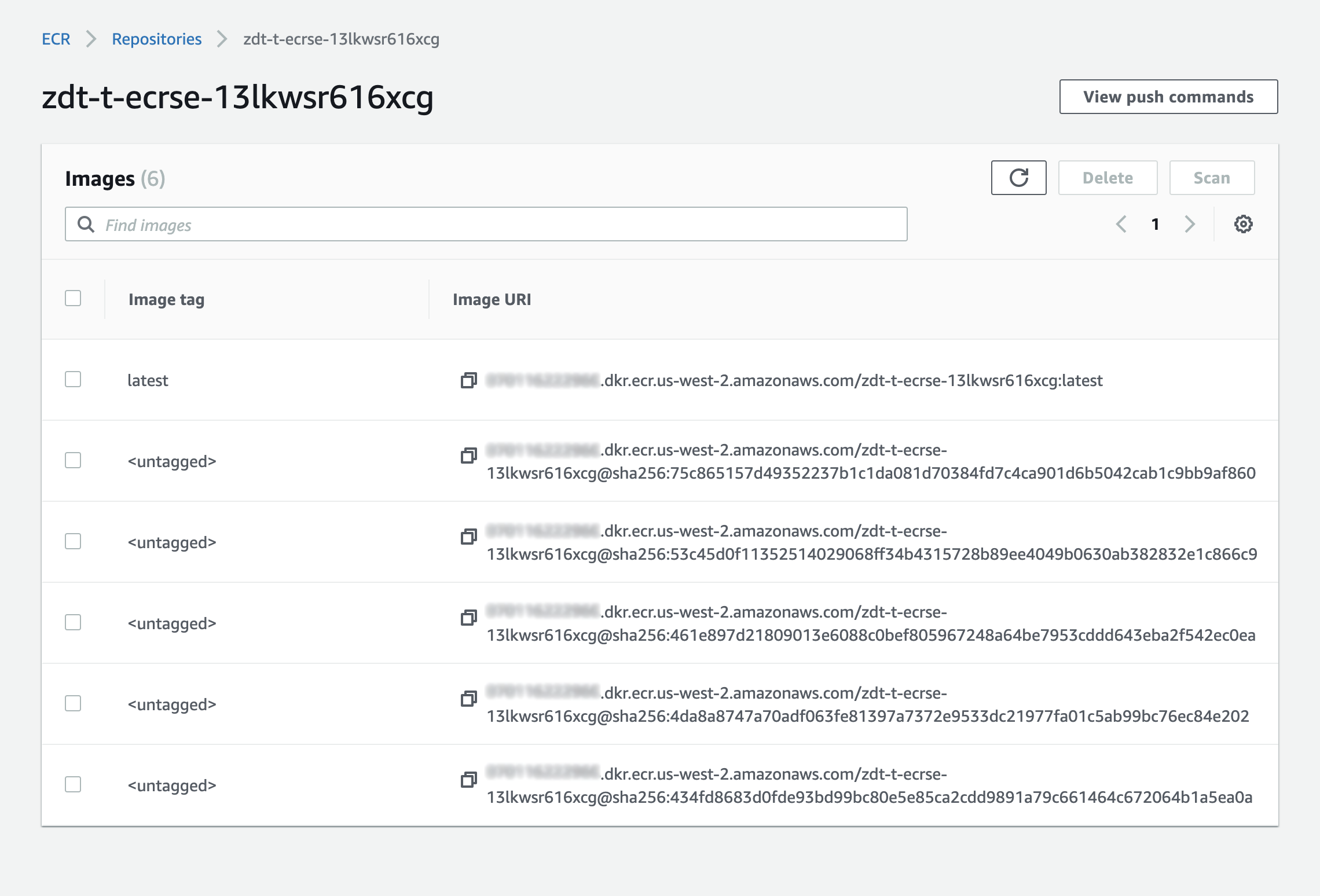Refresh the image list
Image resolution: width=1320 pixels, height=896 pixels.
1018,178
